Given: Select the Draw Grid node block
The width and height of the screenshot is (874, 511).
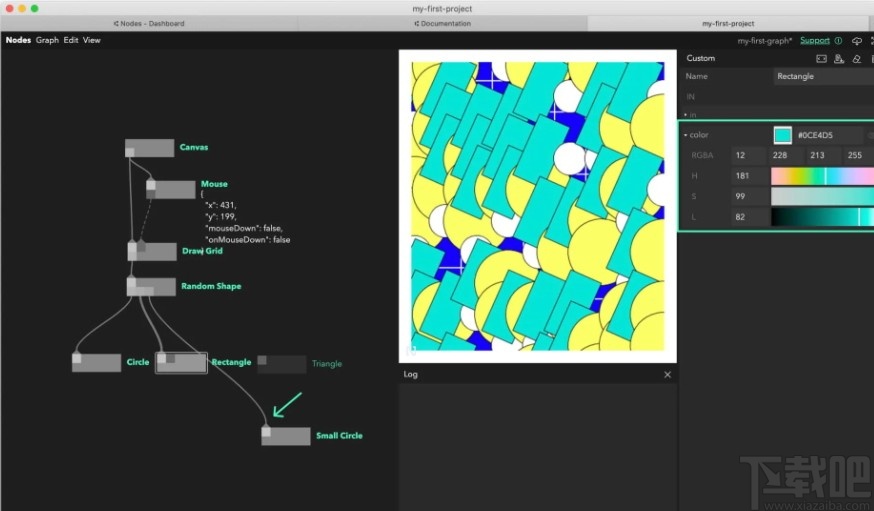Looking at the screenshot, I should [x=152, y=251].
